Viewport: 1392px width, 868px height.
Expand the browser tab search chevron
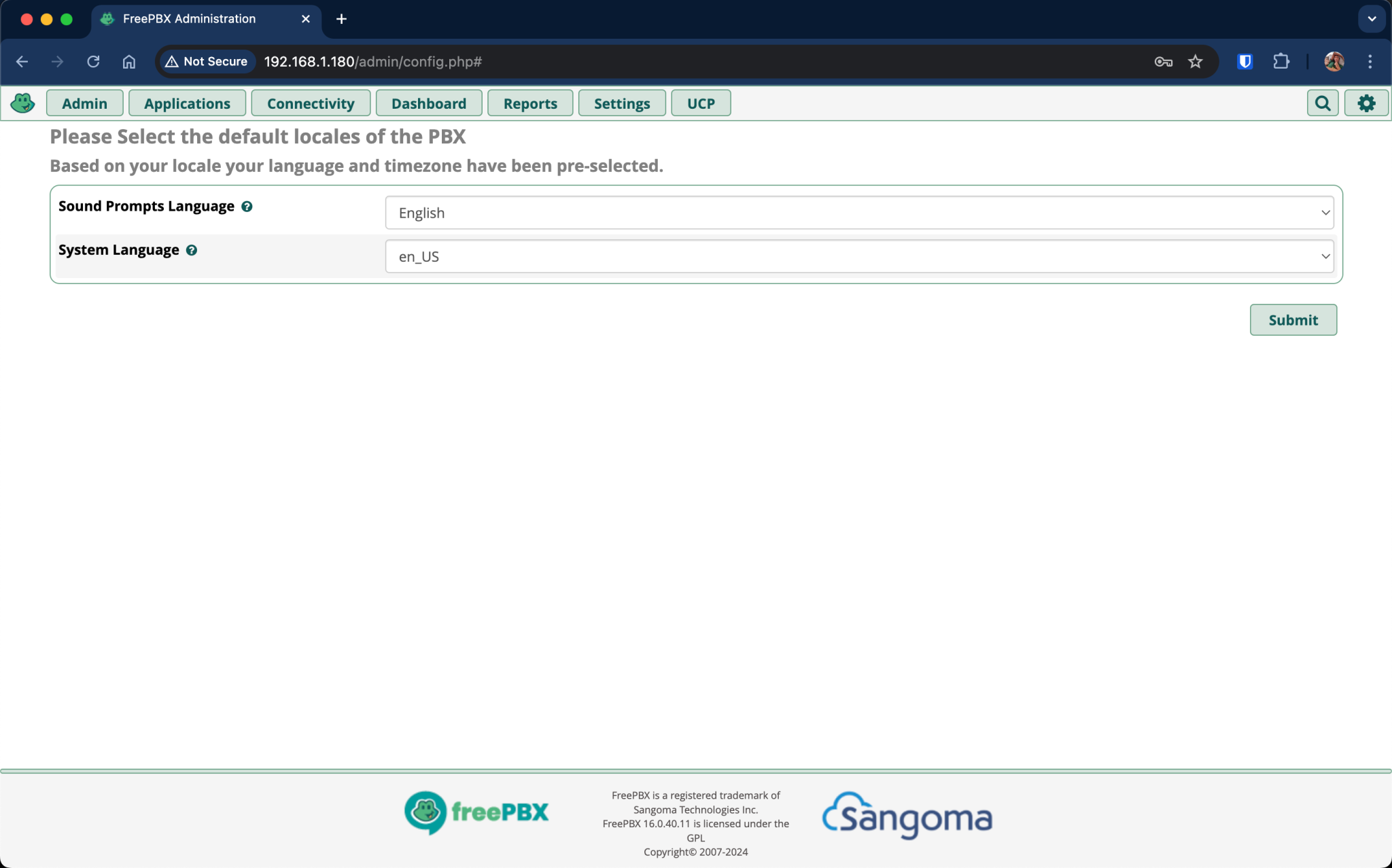(x=1372, y=18)
